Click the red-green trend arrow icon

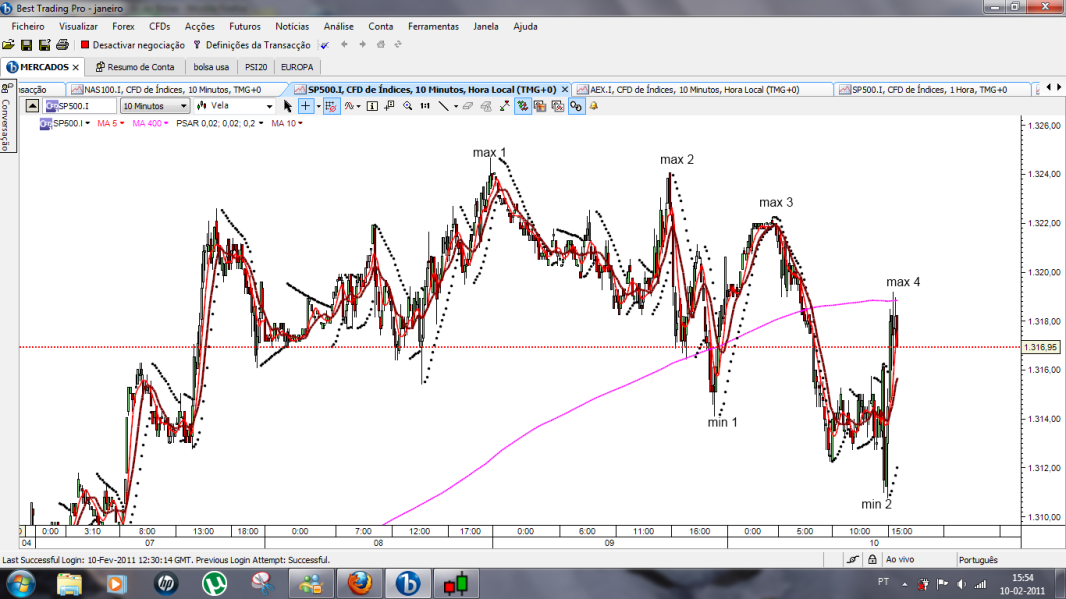504,106
